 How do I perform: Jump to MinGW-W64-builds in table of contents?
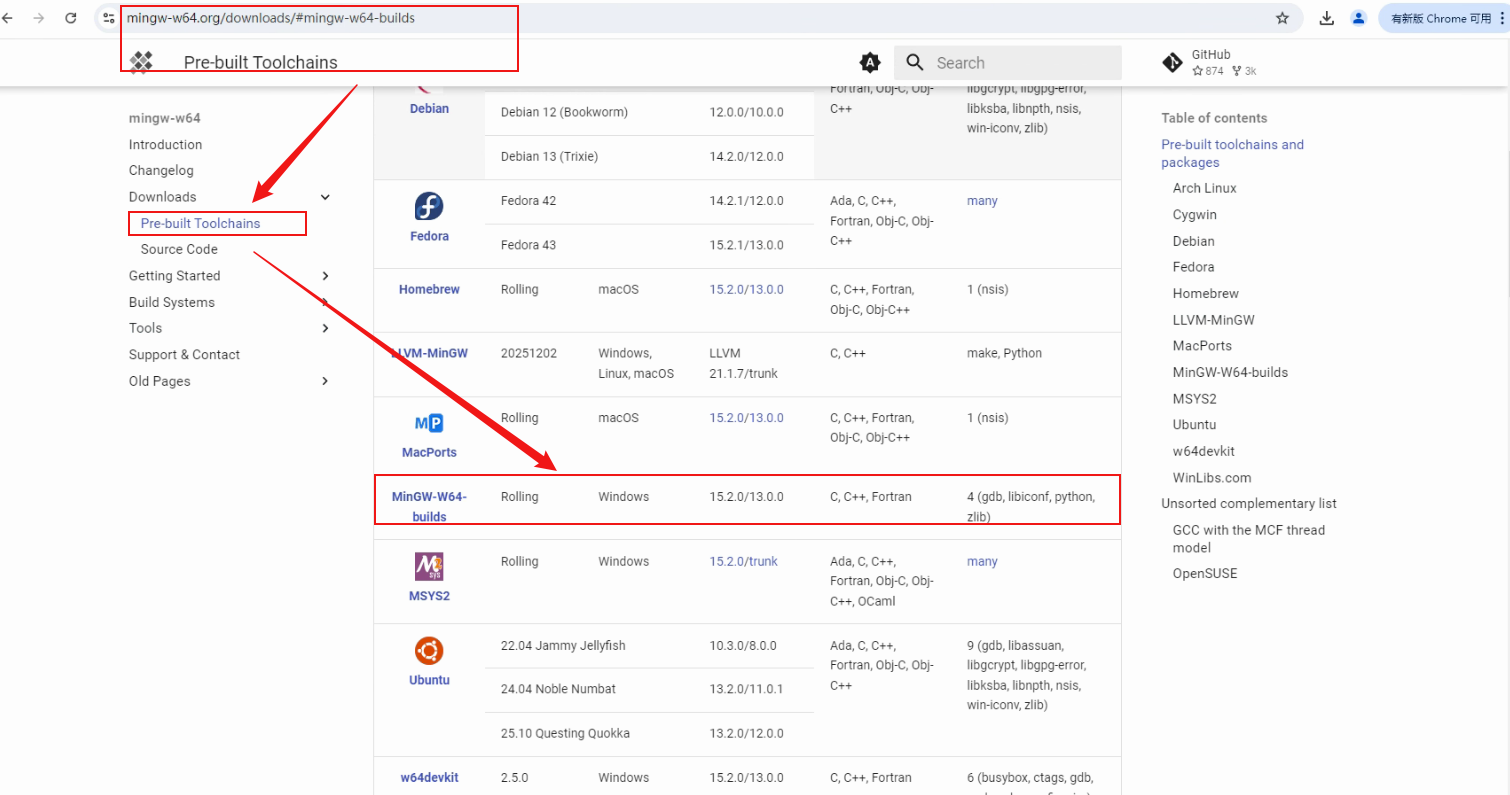click(x=1230, y=372)
